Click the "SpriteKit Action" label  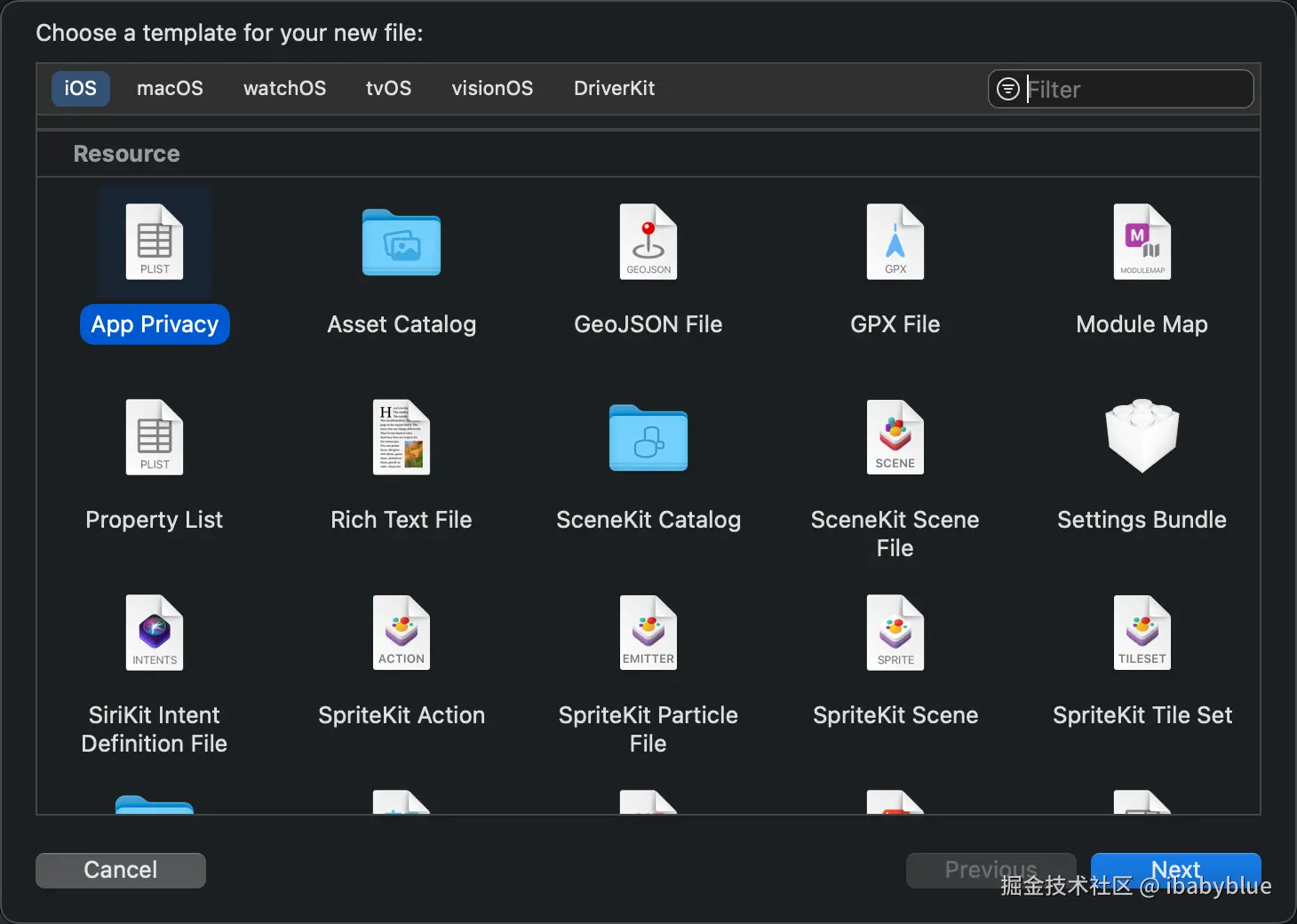[x=402, y=715]
